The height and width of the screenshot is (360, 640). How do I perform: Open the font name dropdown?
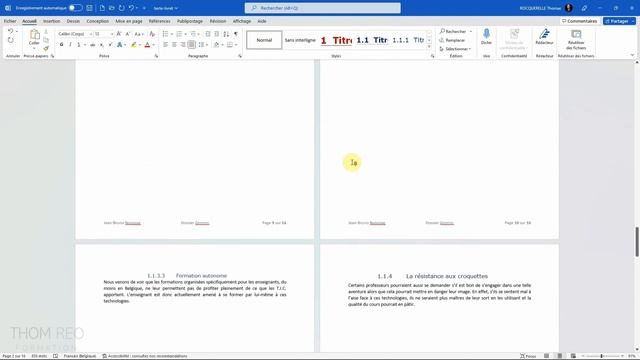[91, 34]
